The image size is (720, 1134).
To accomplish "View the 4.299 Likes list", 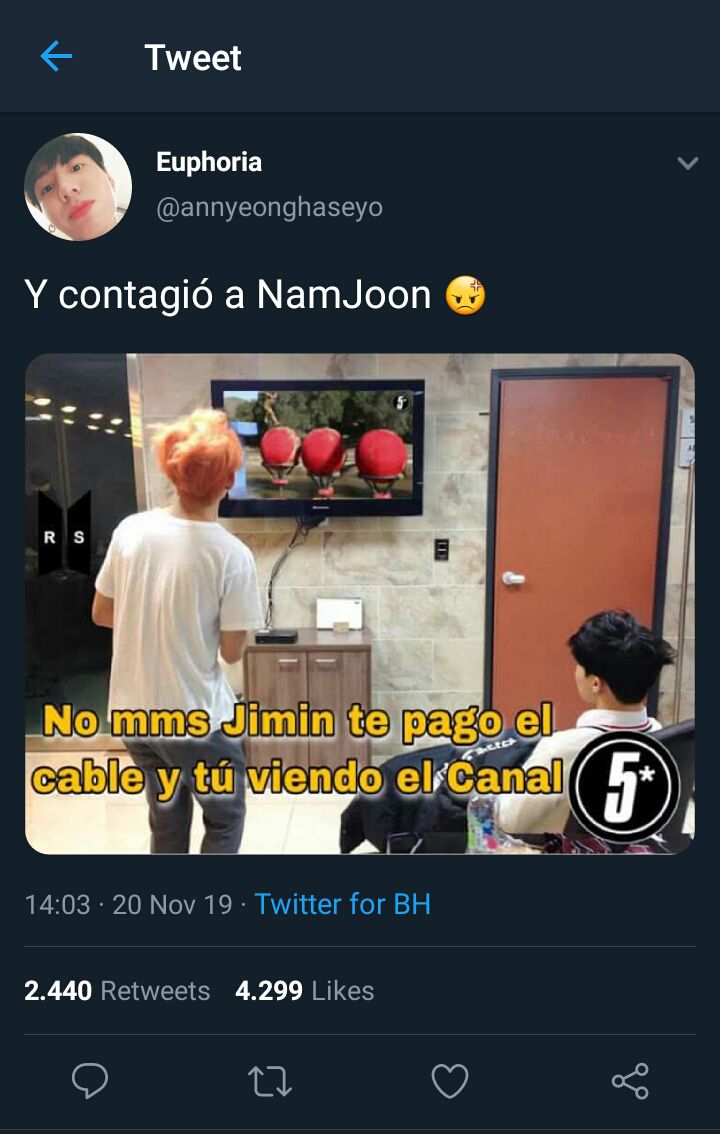I will (304, 990).
